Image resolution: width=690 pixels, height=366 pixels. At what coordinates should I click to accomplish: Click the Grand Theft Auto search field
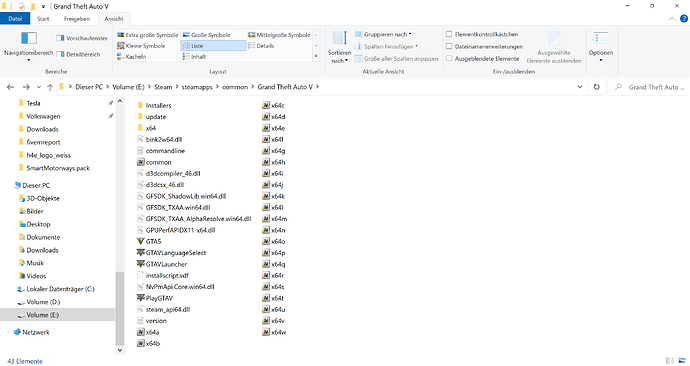pos(650,87)
